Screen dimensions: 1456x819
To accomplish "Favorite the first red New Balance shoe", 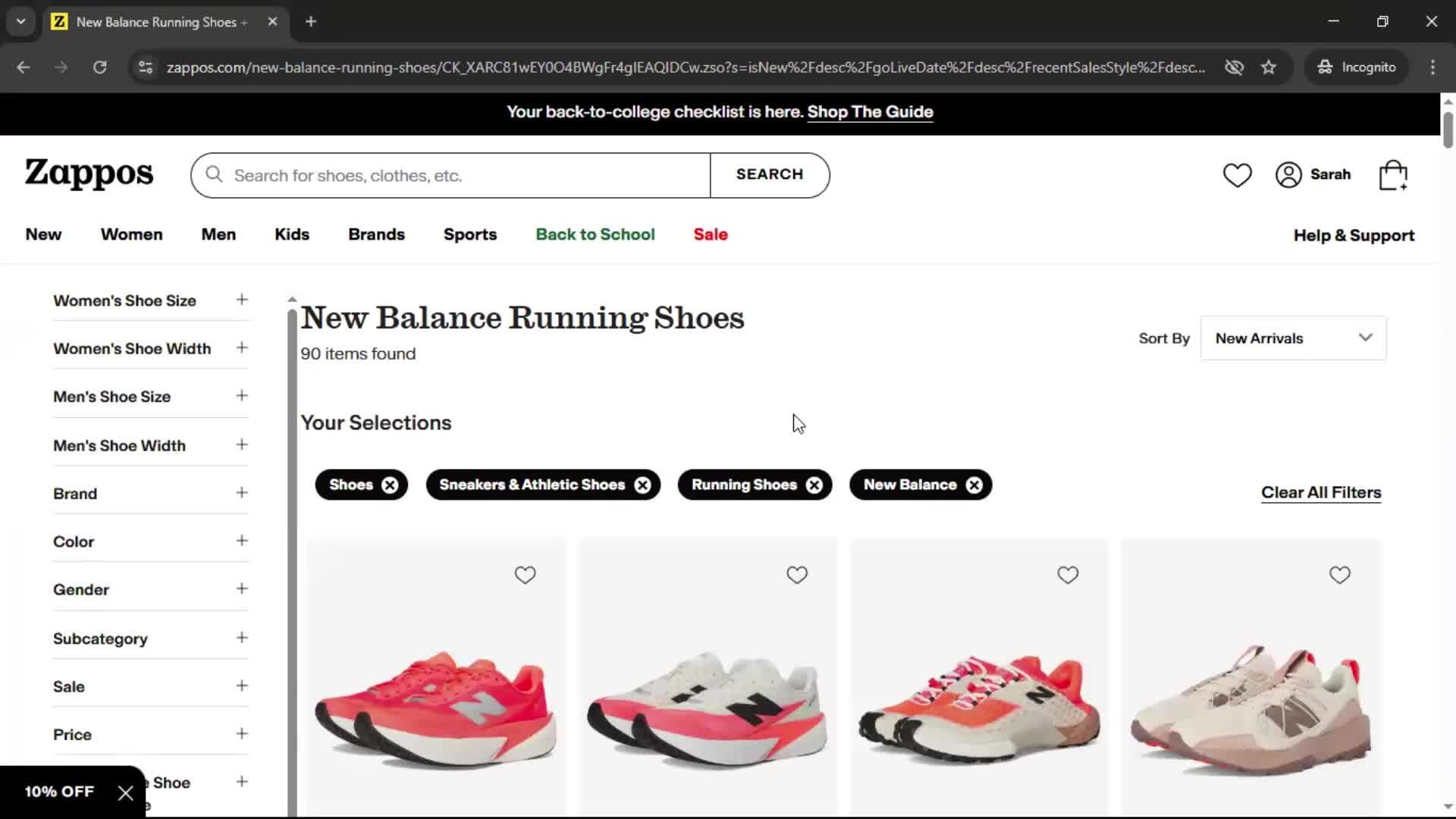I will pos(525,575).
